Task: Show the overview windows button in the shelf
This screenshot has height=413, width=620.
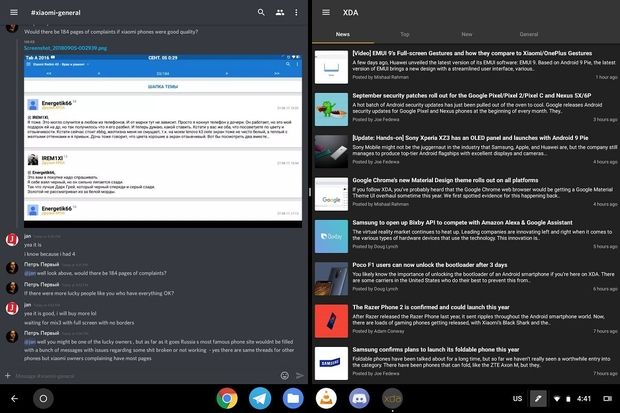Action: coord(607,398)
